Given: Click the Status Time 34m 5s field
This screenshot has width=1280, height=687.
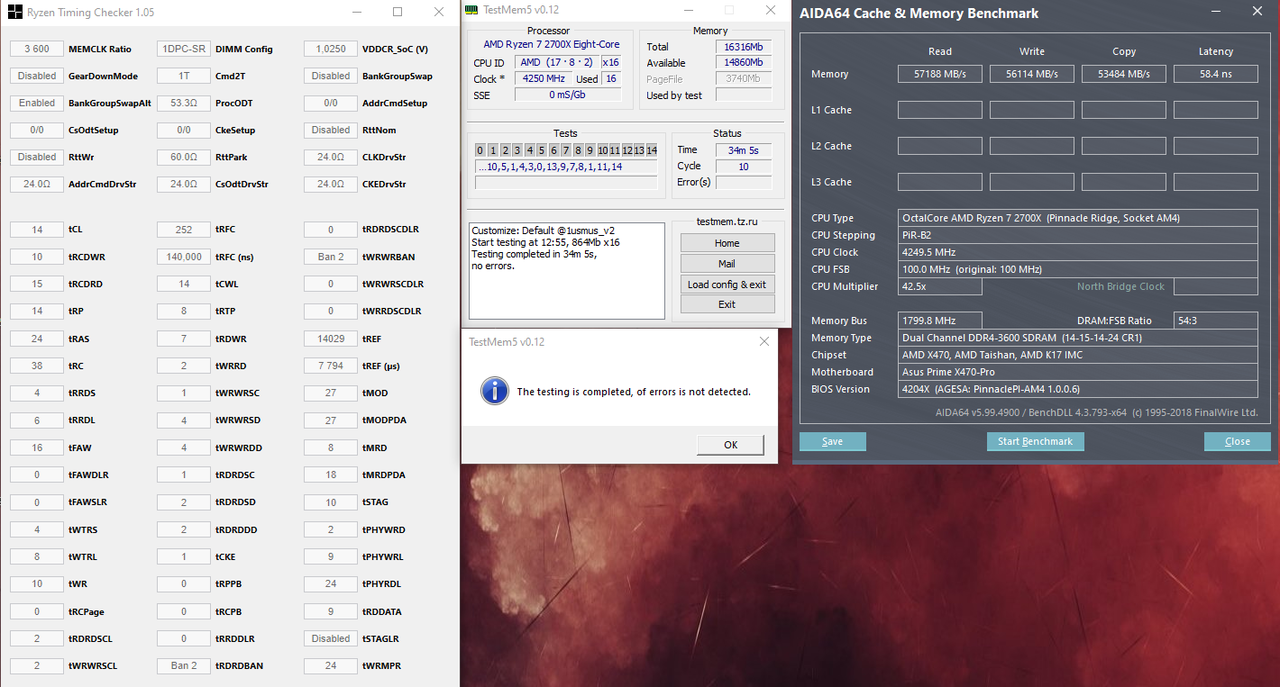Looking at the screenshot, I should click(743, 150).
